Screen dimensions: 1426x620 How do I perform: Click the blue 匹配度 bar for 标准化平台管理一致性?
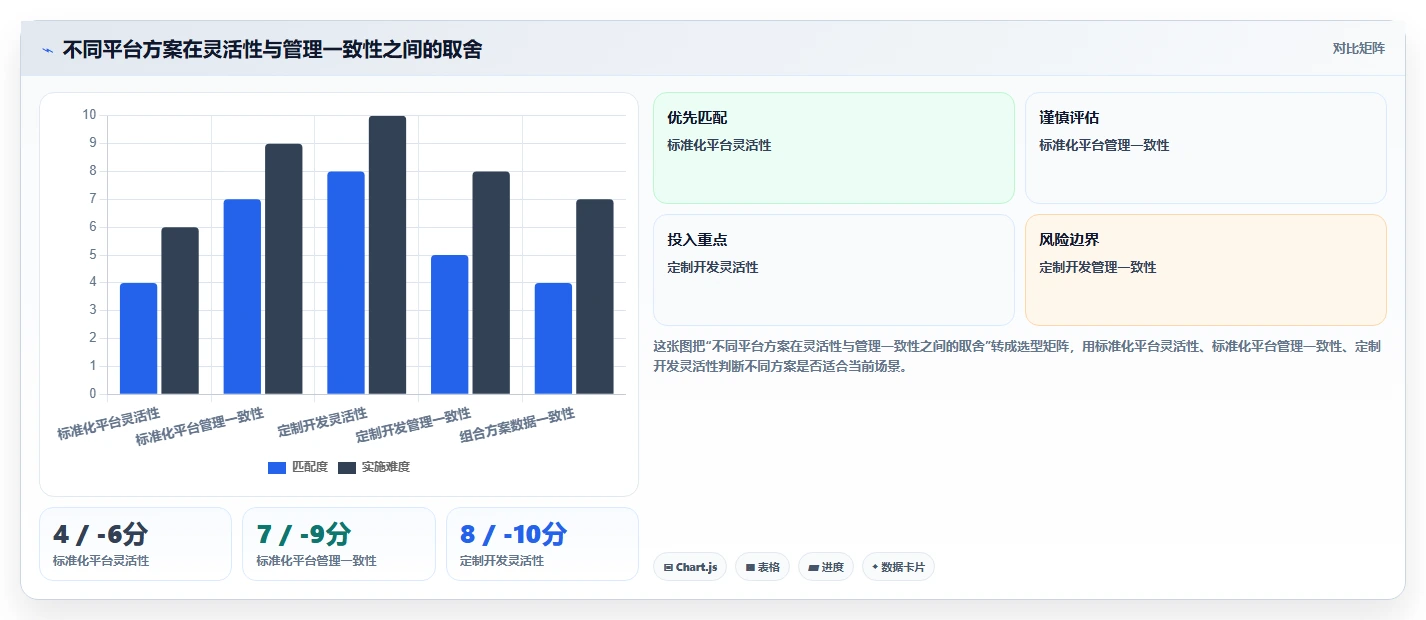pyautogui.click(x=242, y=296)
